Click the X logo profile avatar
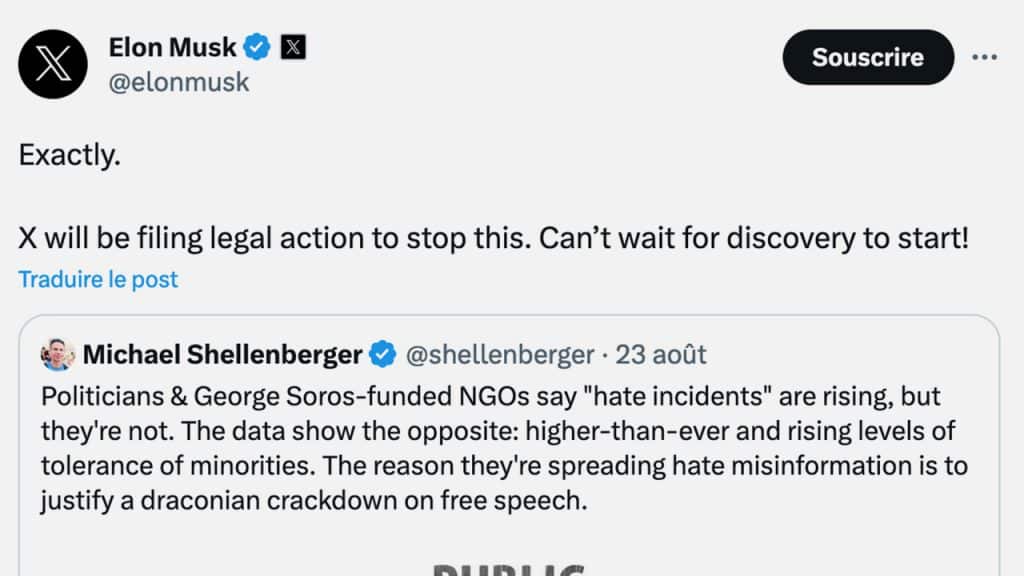 [x=53, y=64]
